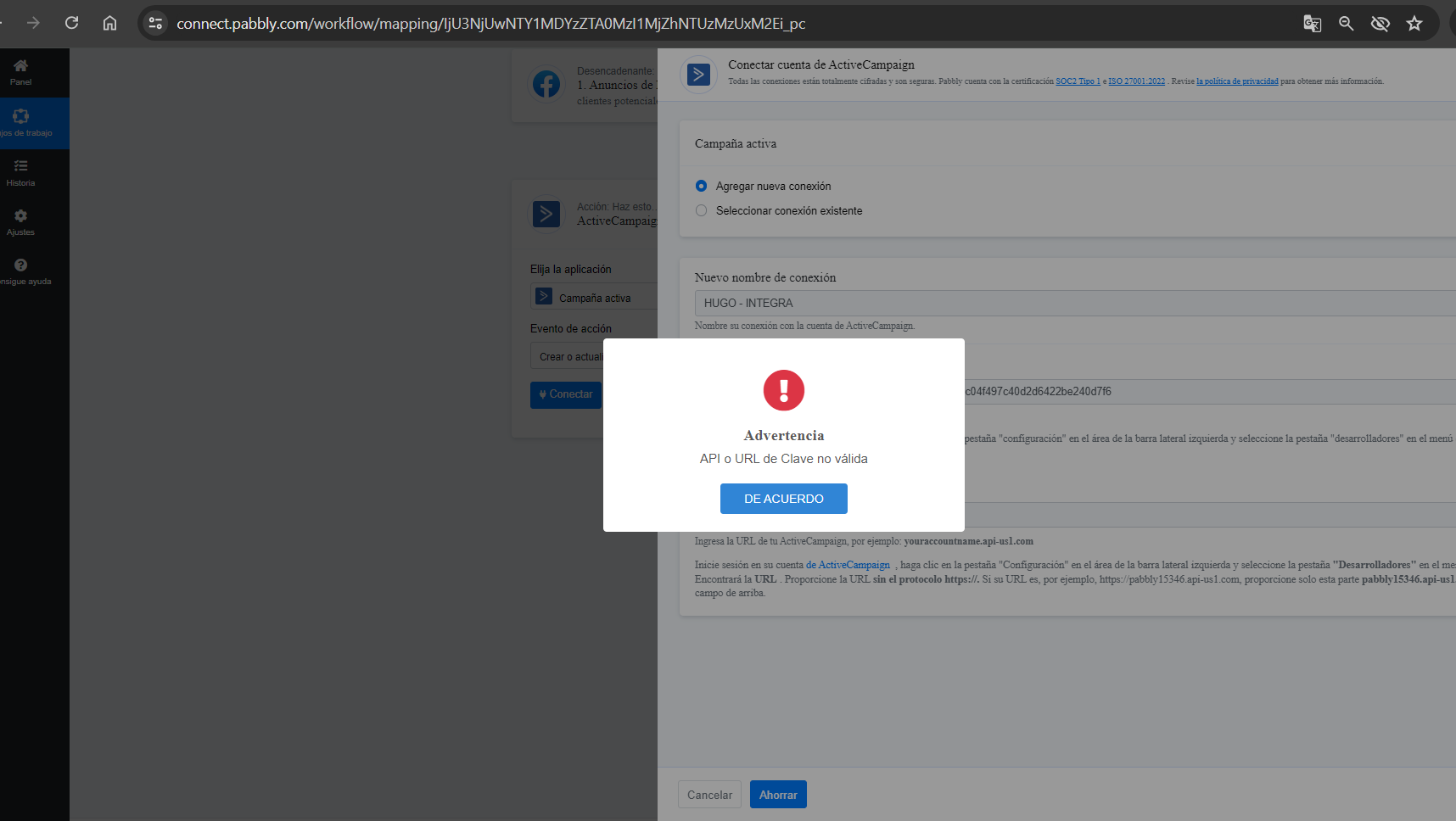Click the API key input field
This screenshot has width=1456, height=821.
tap(1210, 391)
